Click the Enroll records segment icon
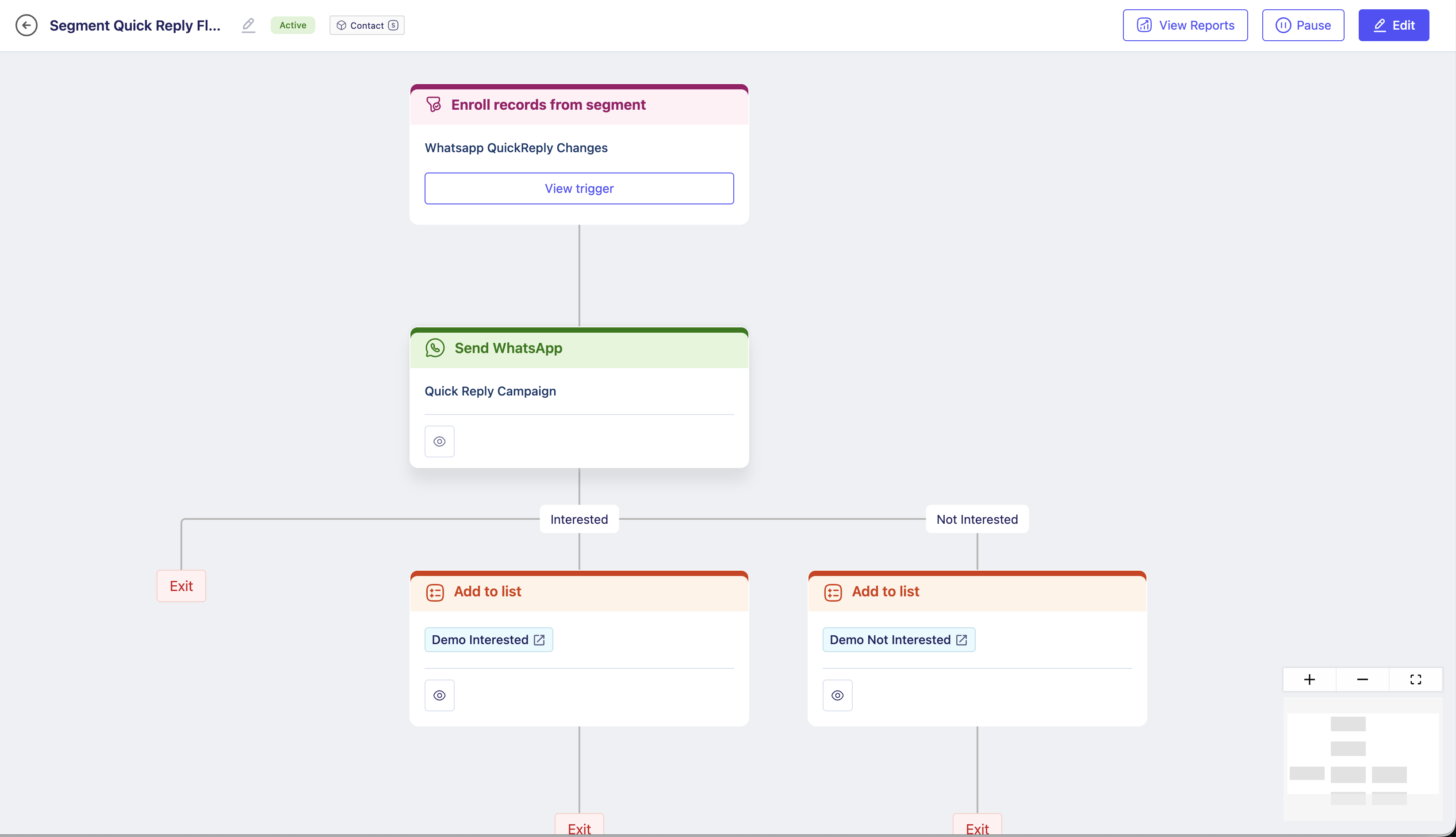This screenshot has width=1456, height=837. click(434, 104)
